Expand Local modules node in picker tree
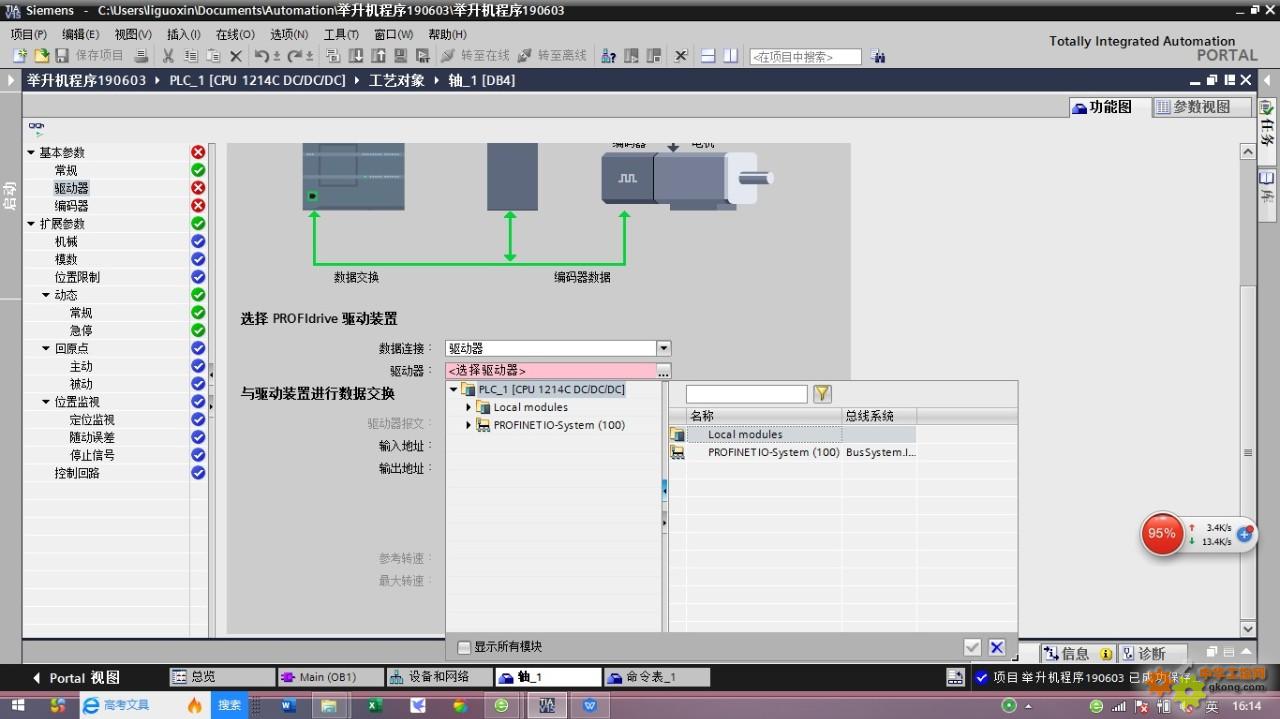 tap(469, 407)
